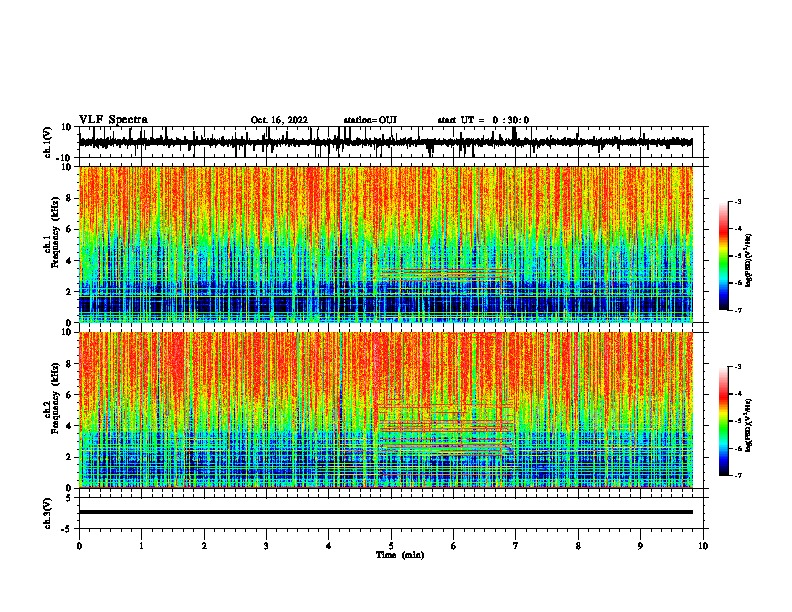
Task: Click the ch.3 flat voltage trace line
Action: [385, 512]
